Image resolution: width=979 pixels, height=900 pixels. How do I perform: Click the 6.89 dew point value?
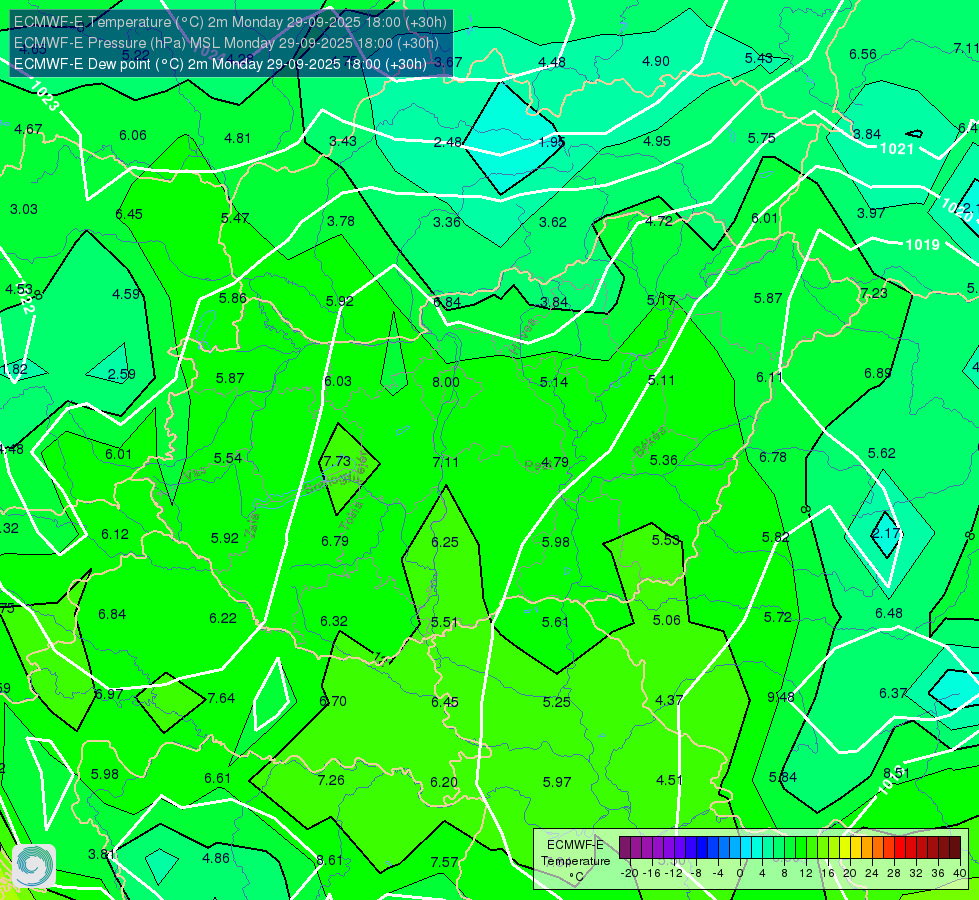coord(878,373)
